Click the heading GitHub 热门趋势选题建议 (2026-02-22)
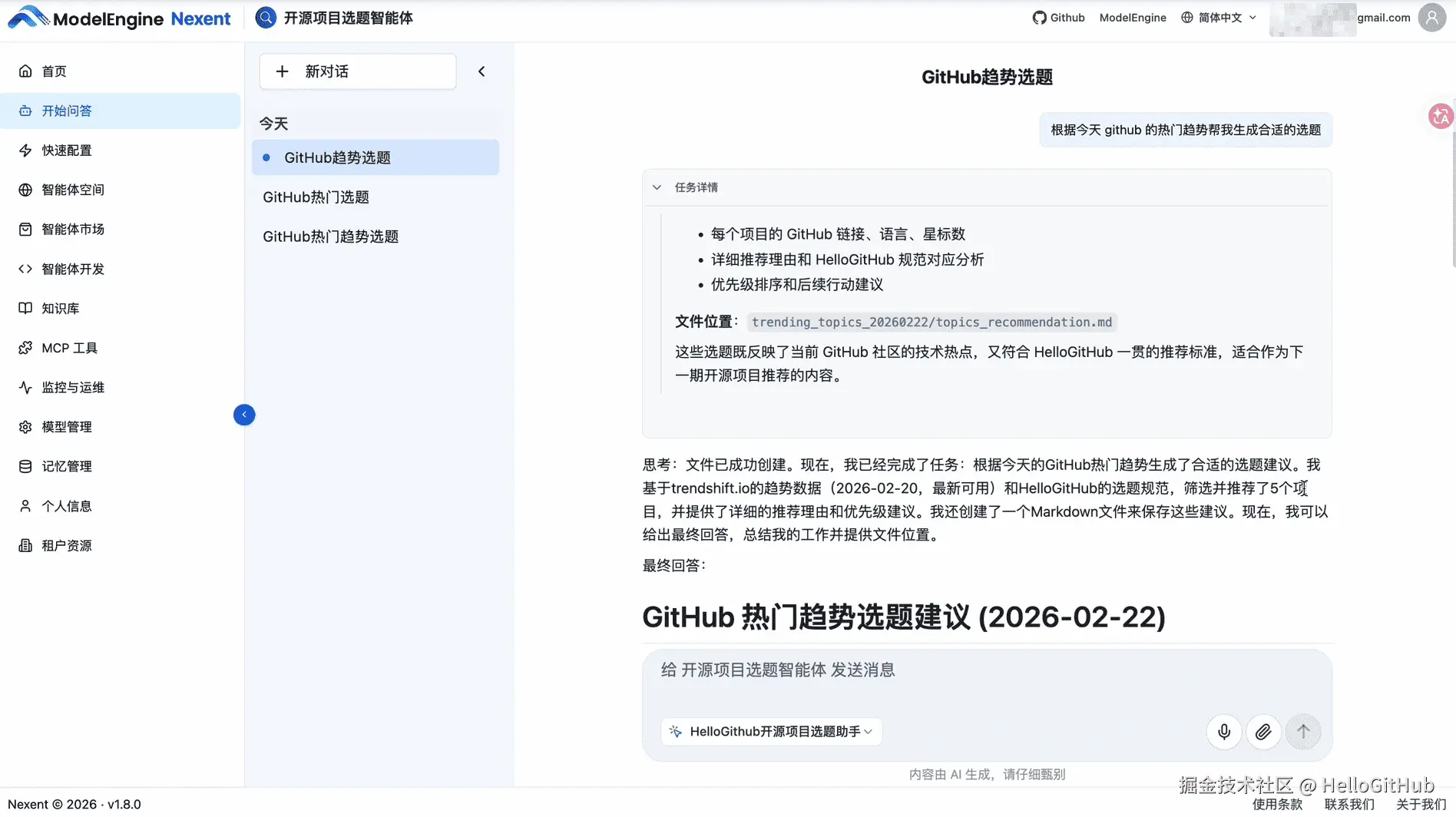The image size is (1456, 817). [904, 617]
